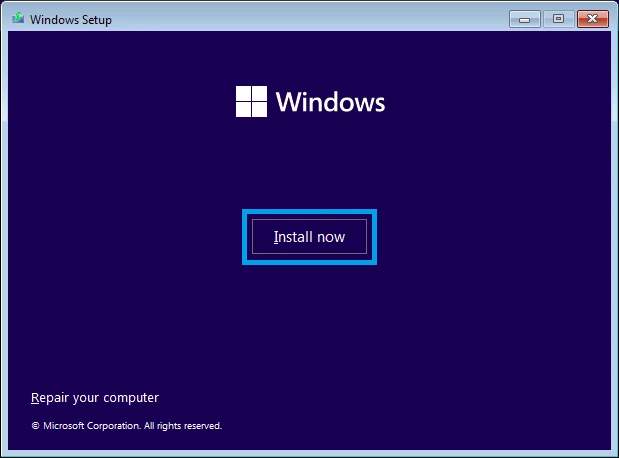The width and height of the screenshot is (619, 458).
Task: Click the Install now button
Action: click(x=309, y=237)
